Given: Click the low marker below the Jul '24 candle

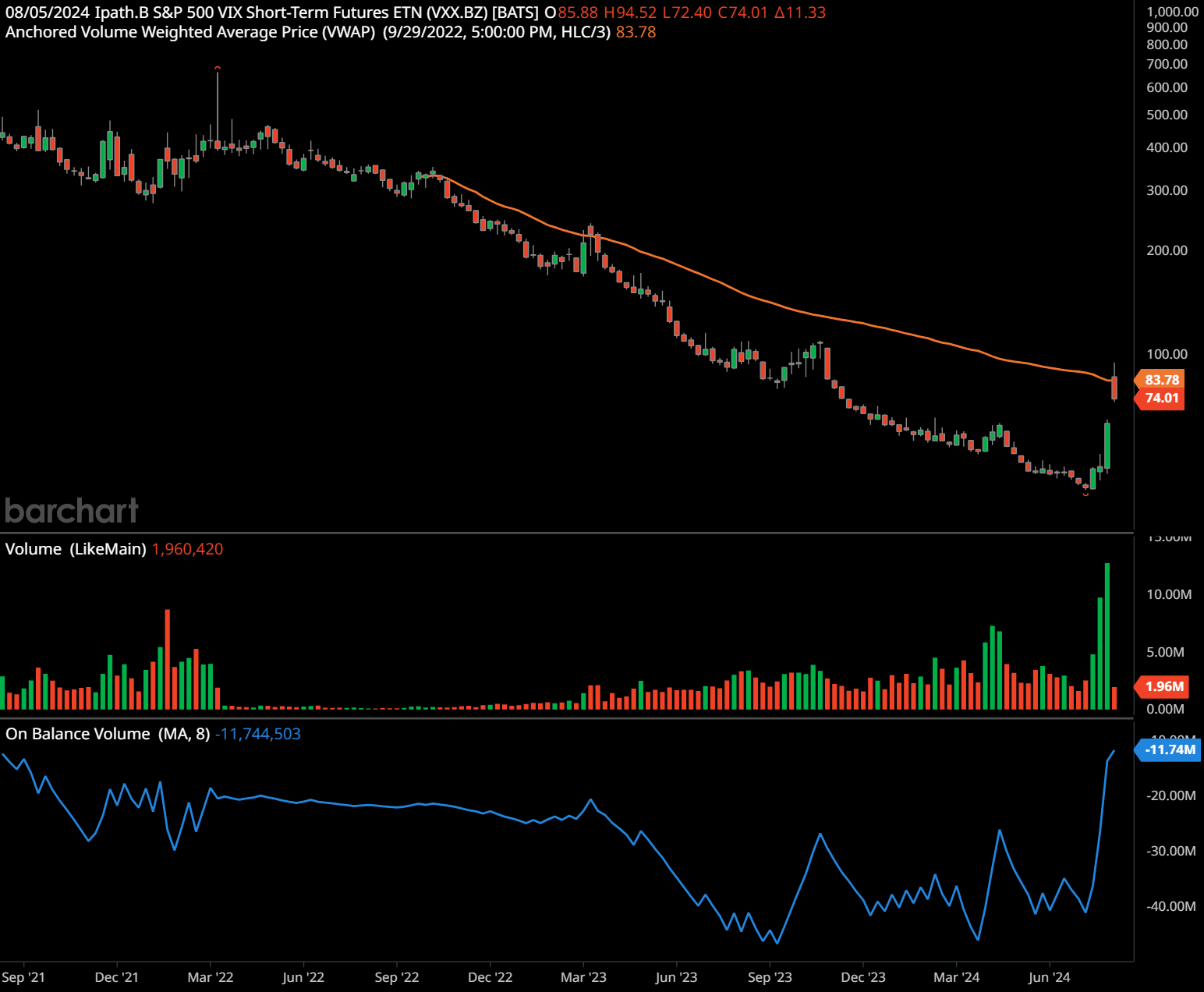Looking at the screenshot, I should click(x=1085, y=494).
